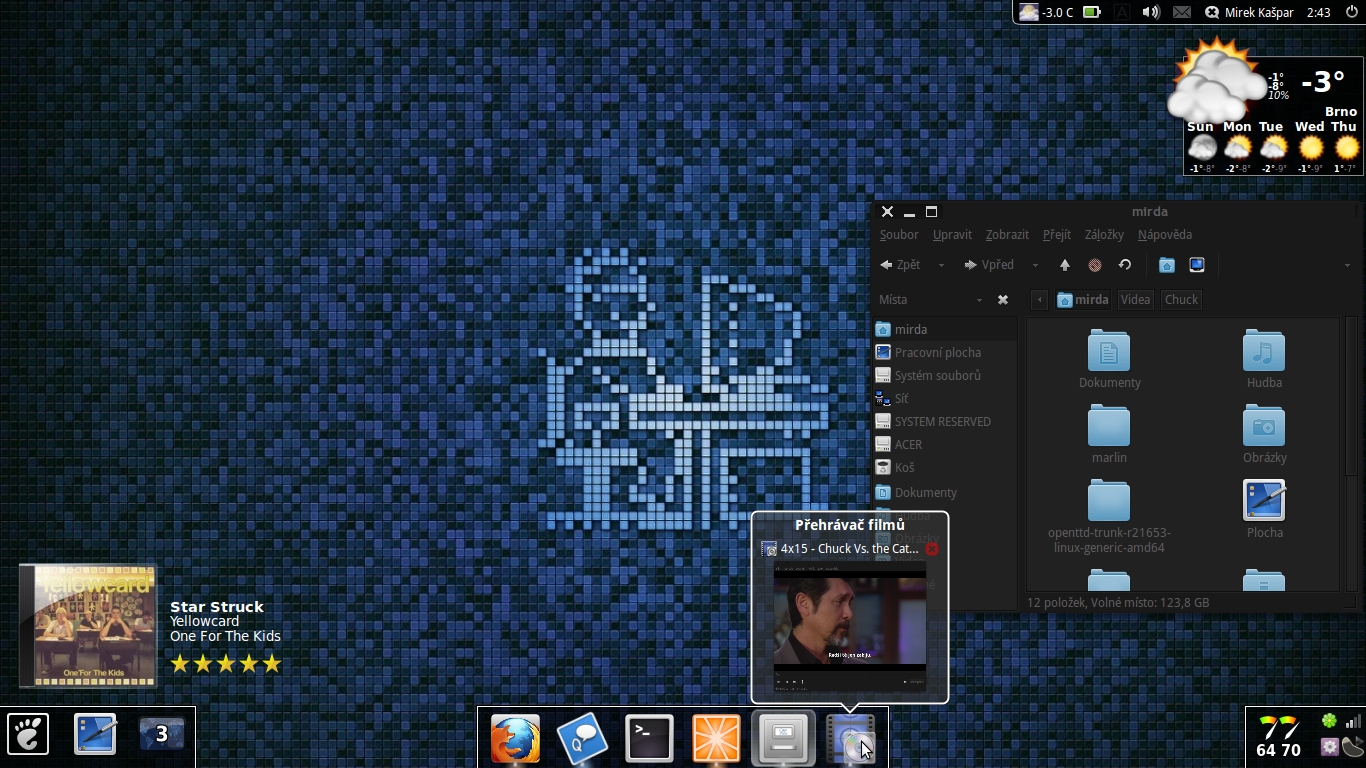Close the 4x15 Chuck video preview
The height and width of the screenshot is (768, 1366).
click(932, 549)
